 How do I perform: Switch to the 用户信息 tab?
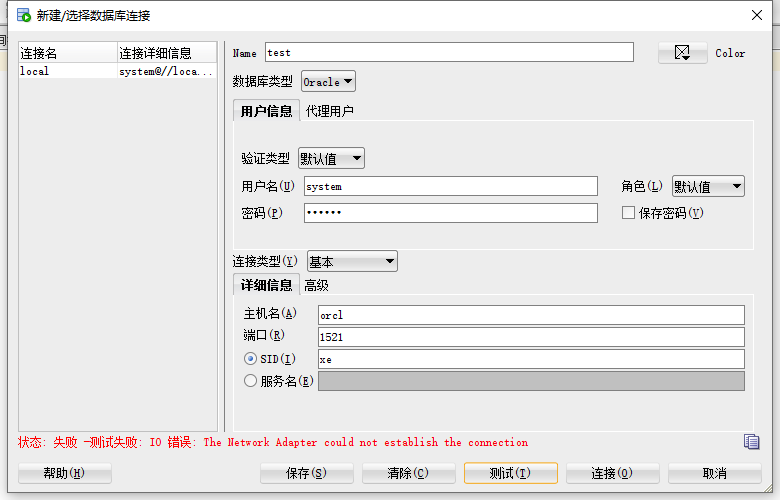coord(266,110)
